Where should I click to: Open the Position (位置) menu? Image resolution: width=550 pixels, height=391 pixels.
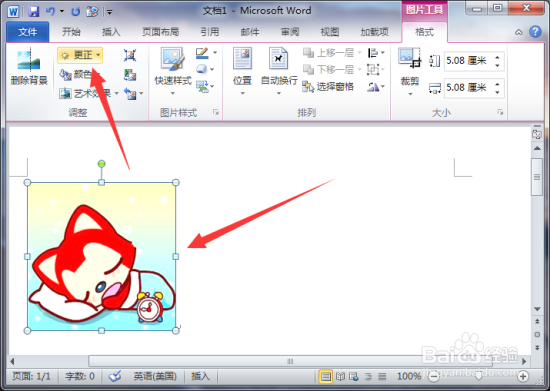[x=242, y=71]
